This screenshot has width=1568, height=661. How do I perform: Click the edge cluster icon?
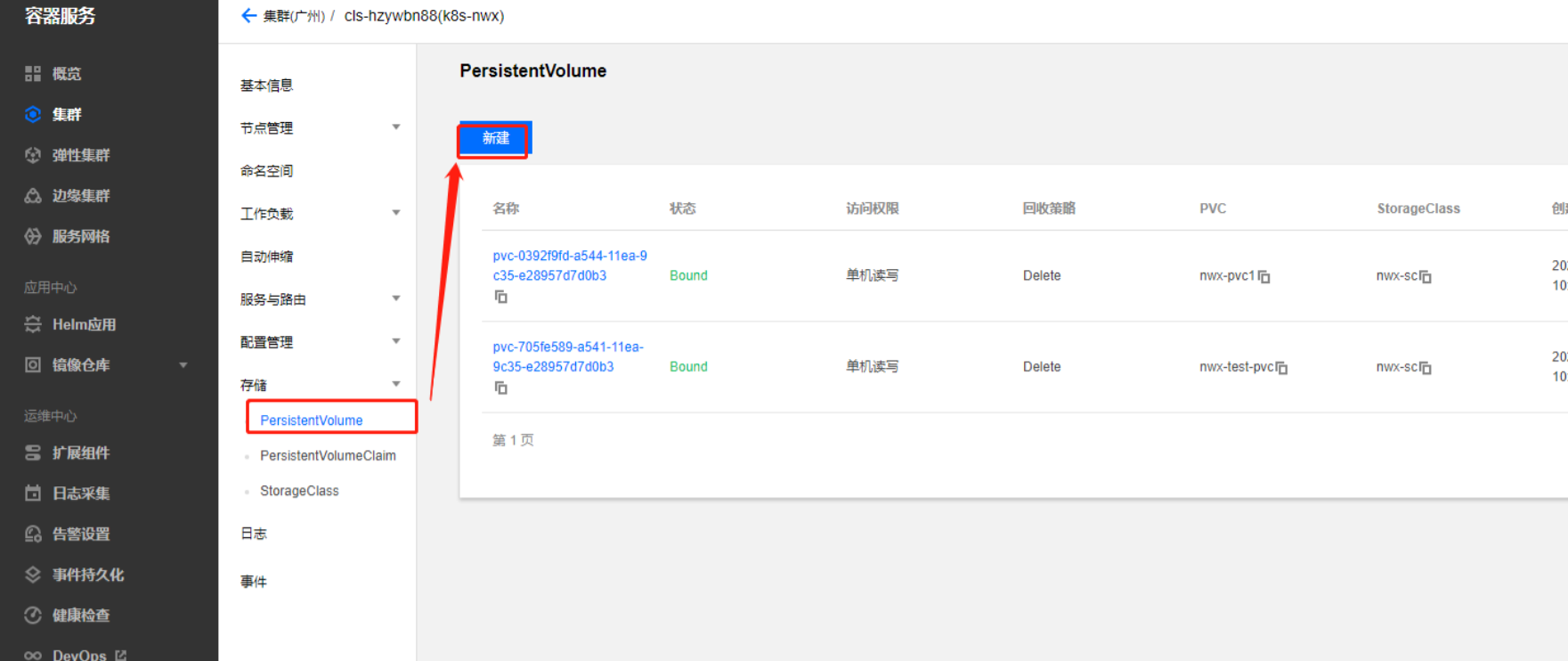pyautogui.click(x=33, y=195)
